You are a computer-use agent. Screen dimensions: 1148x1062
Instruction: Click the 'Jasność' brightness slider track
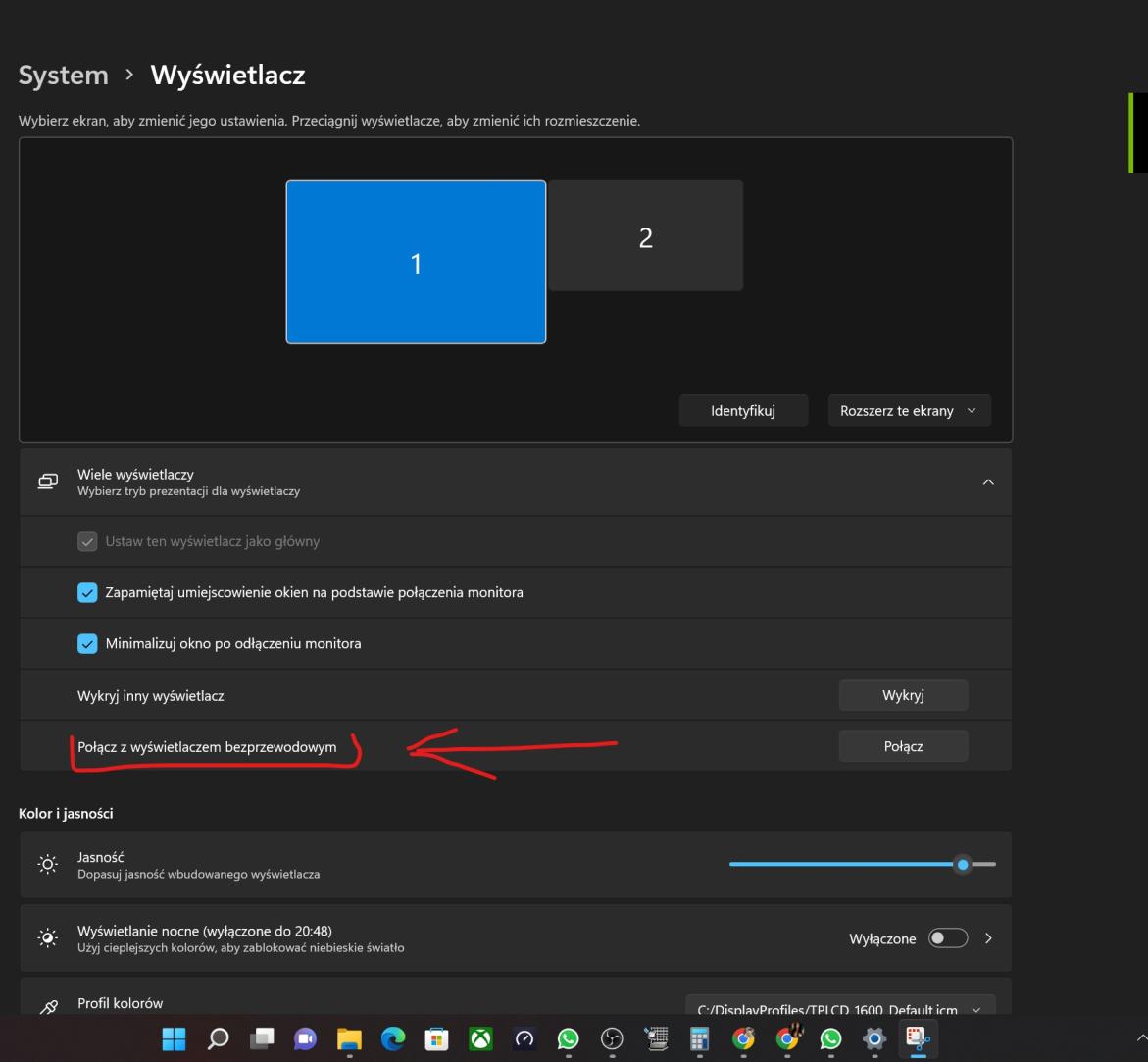click(843, 864)
